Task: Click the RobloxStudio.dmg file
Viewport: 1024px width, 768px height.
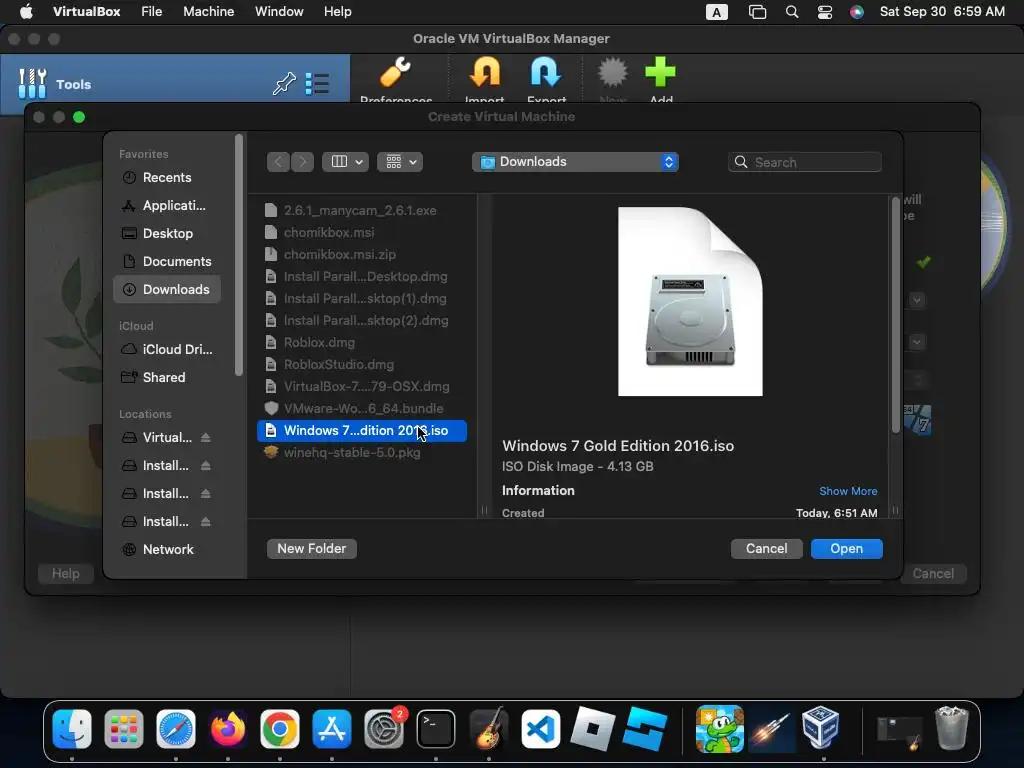Action: coord(362,364)
